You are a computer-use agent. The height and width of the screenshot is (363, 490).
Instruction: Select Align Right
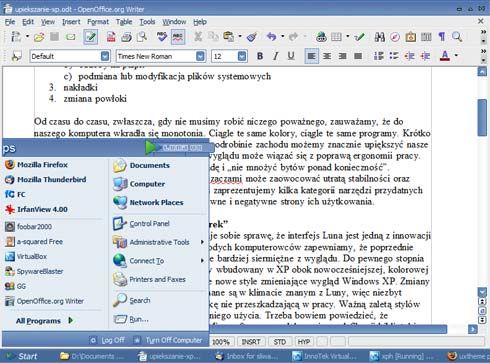[342, 56]
